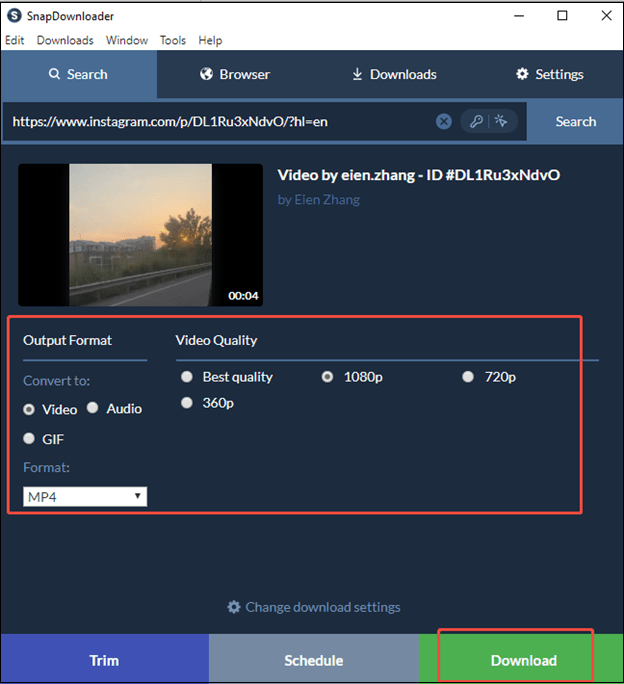
Task: Click the 'by Eien Zhang' author link
Action: point(319,200)
